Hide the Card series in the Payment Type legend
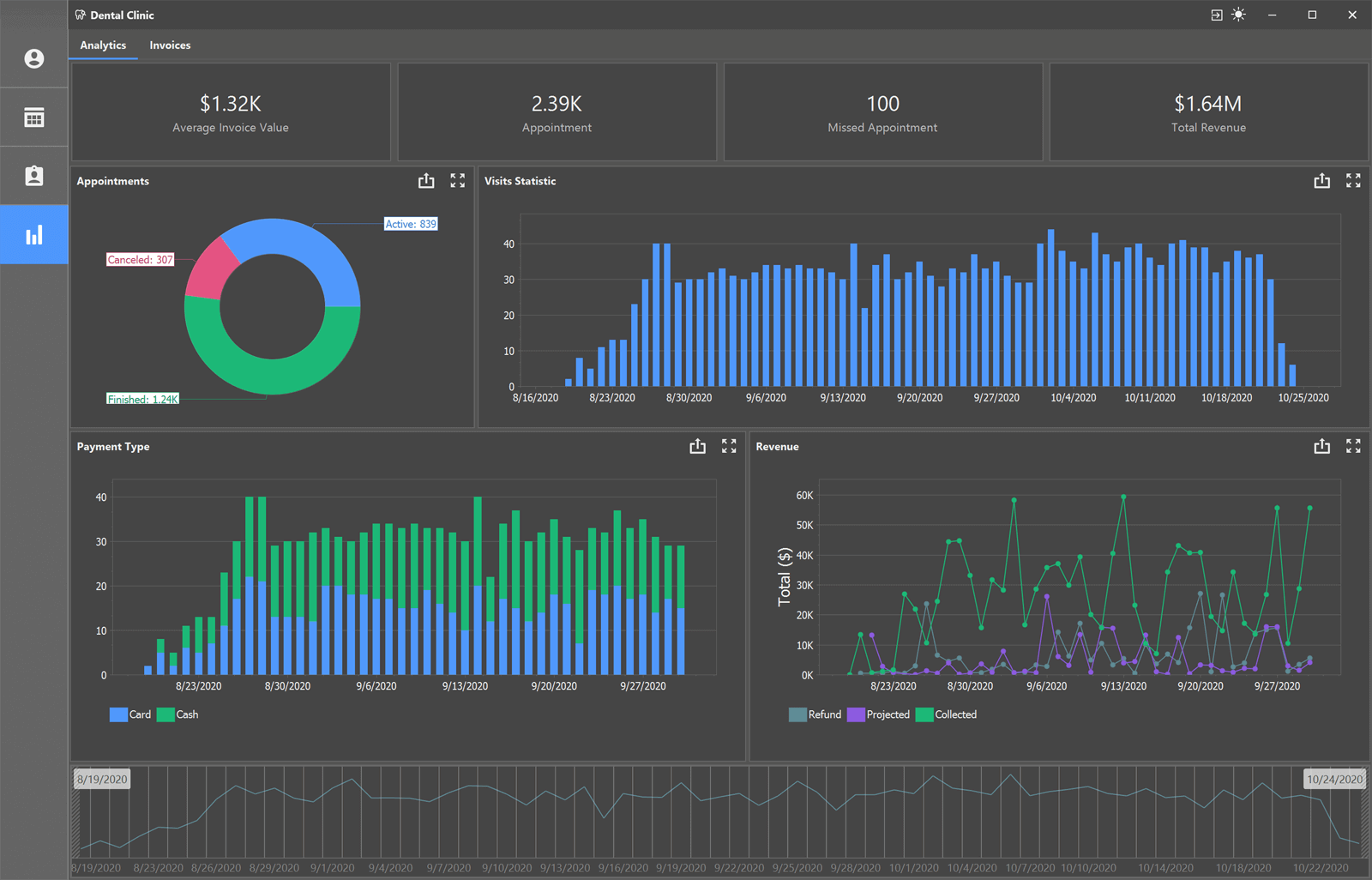This screenshot has height=880, width=1372. (x=130, y=714)
